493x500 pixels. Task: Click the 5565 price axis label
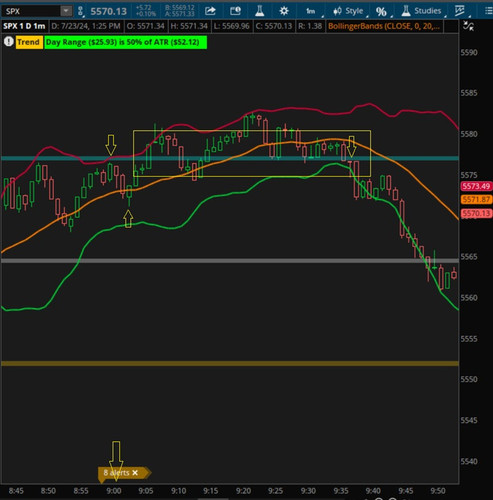[469, 257]
